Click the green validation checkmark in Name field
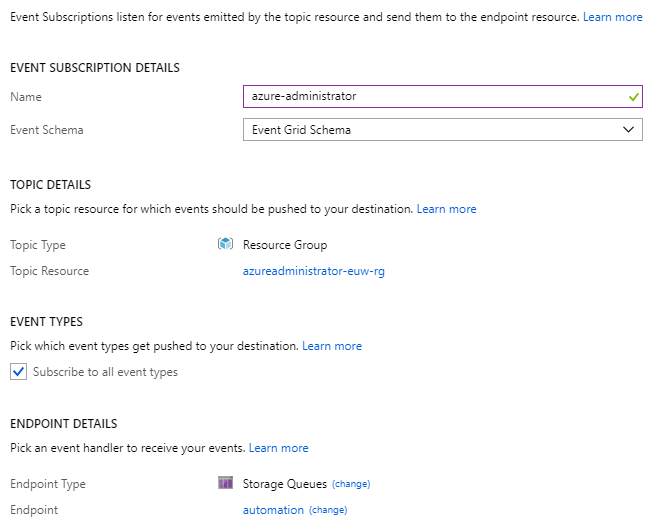 632,97
